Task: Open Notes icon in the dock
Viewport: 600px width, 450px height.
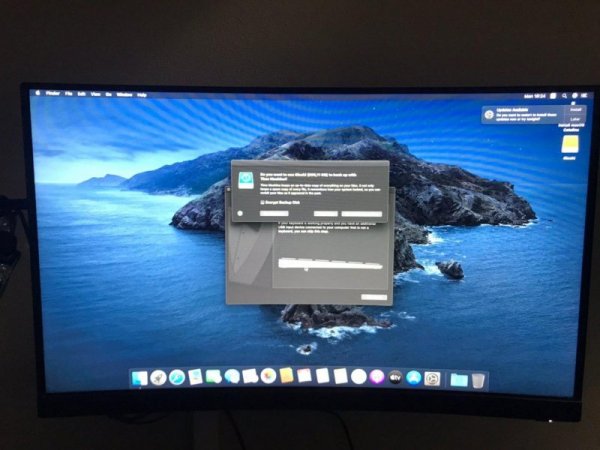Action: (x=340, y=376)
